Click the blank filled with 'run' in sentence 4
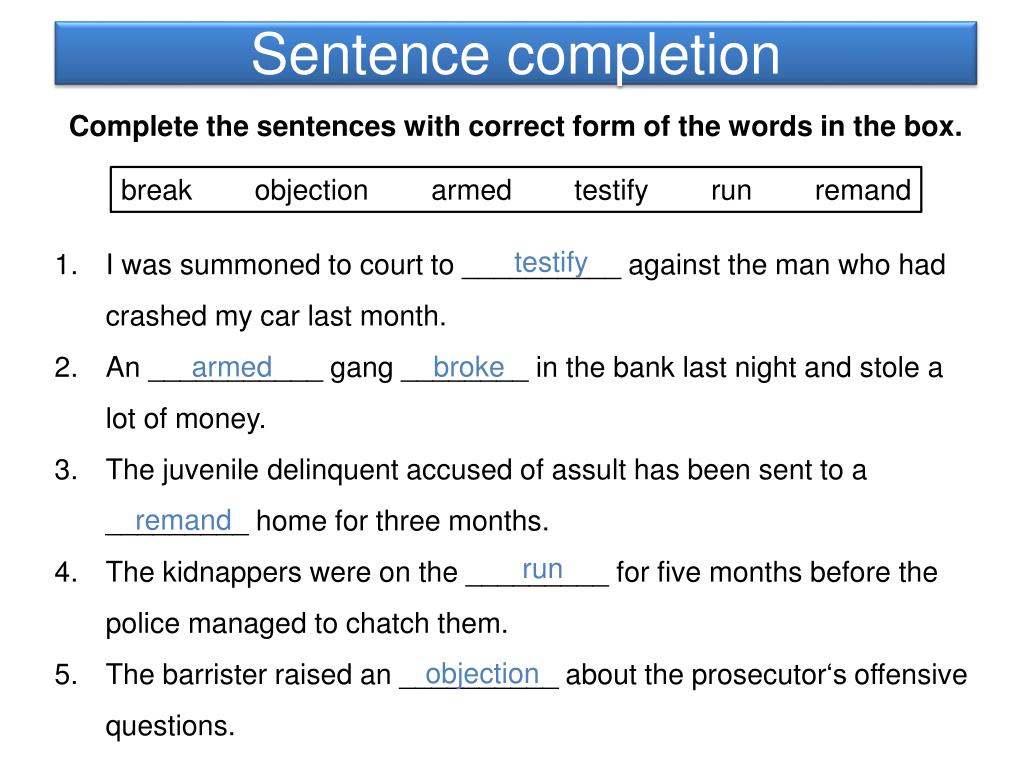The width and height of the screenshot is (1024, 768). click(537, 571)
